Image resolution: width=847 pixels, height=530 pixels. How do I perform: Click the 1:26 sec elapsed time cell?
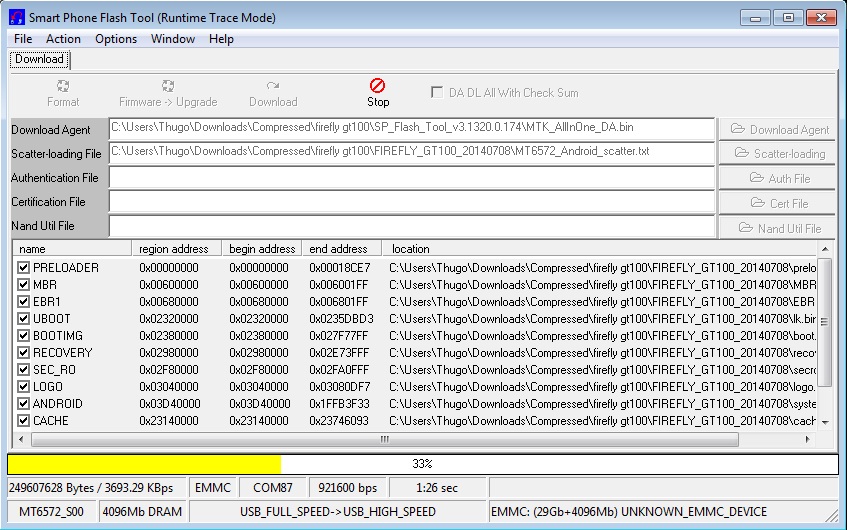(x=437, y=488)
